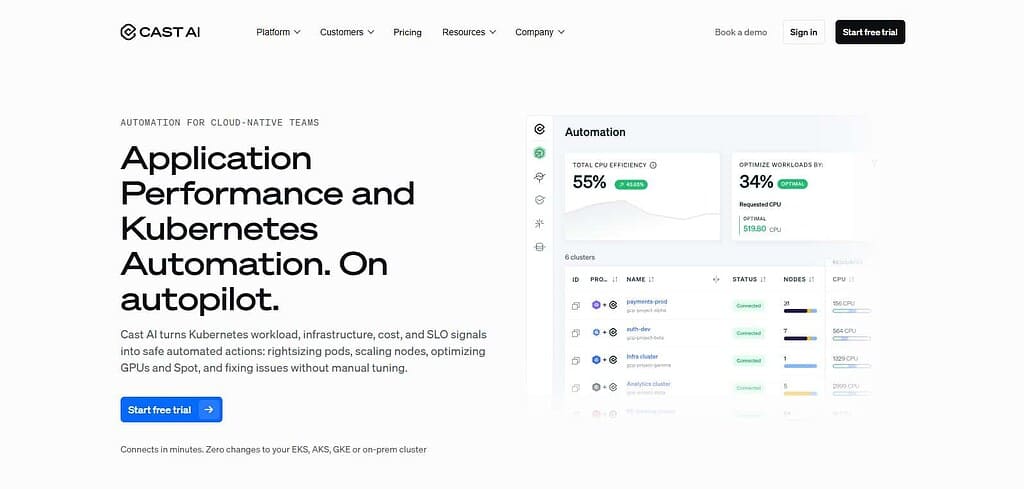Expand the Platform menu
1024x489 pixels.
(278, 32)
